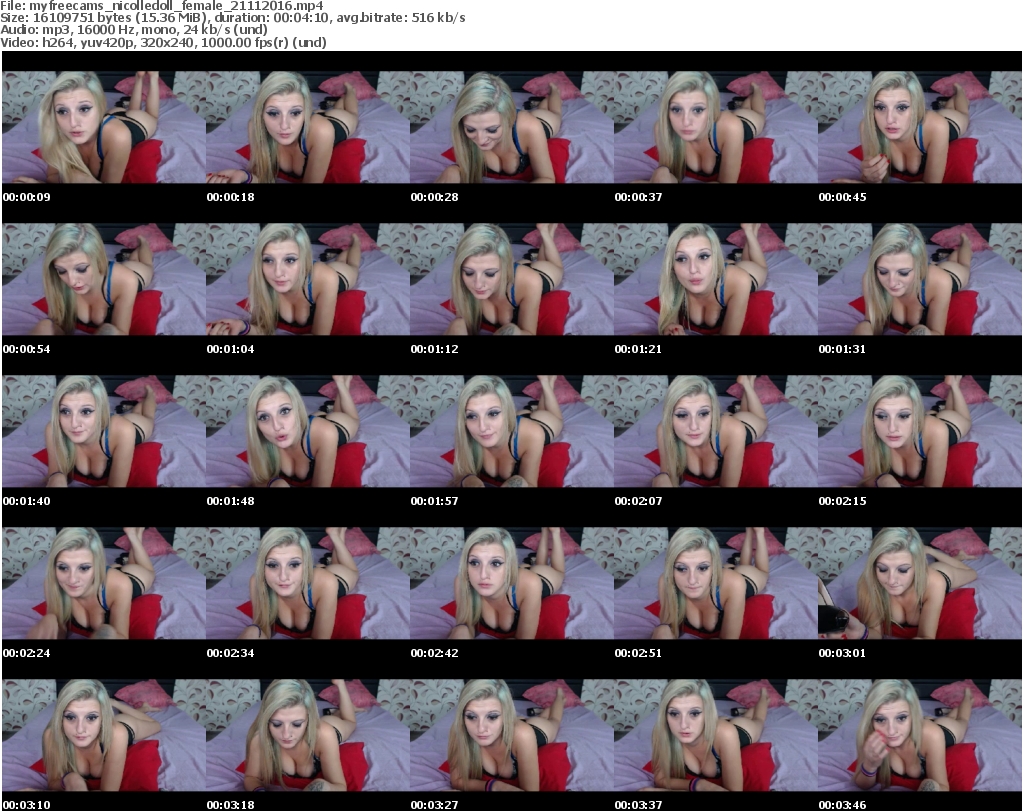Open the frame above 00:00:54

pos(104,279)
